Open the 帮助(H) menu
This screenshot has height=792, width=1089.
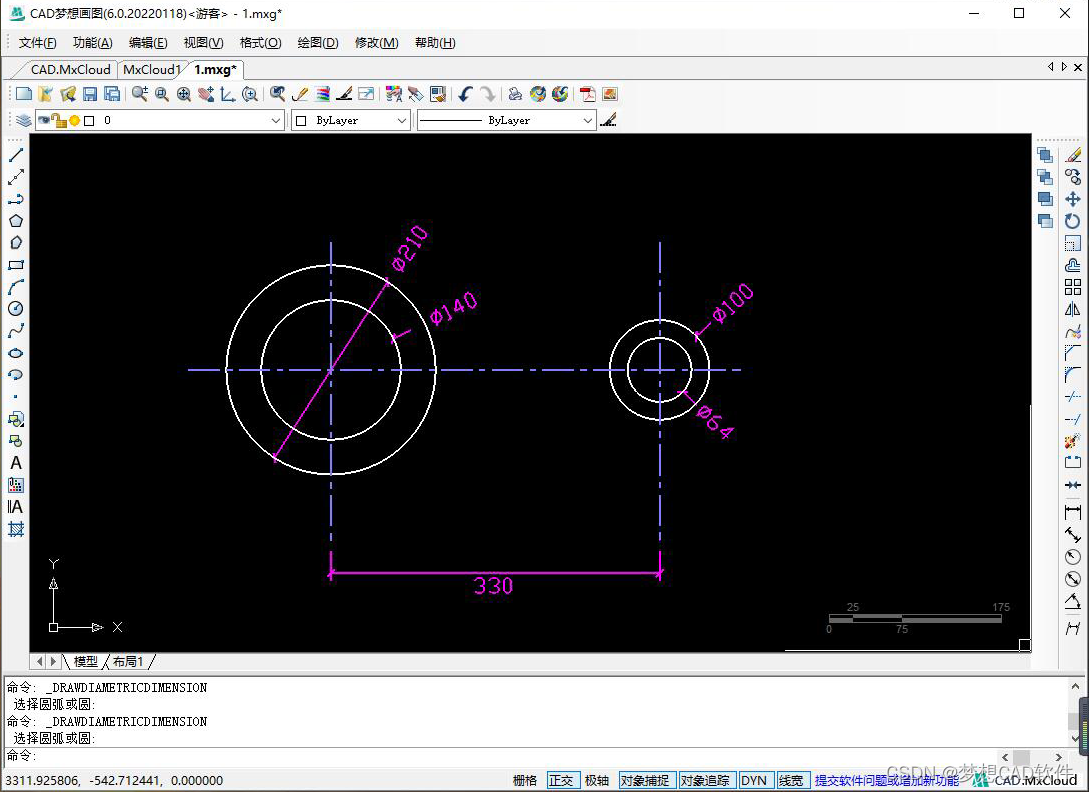pos(435,43)
